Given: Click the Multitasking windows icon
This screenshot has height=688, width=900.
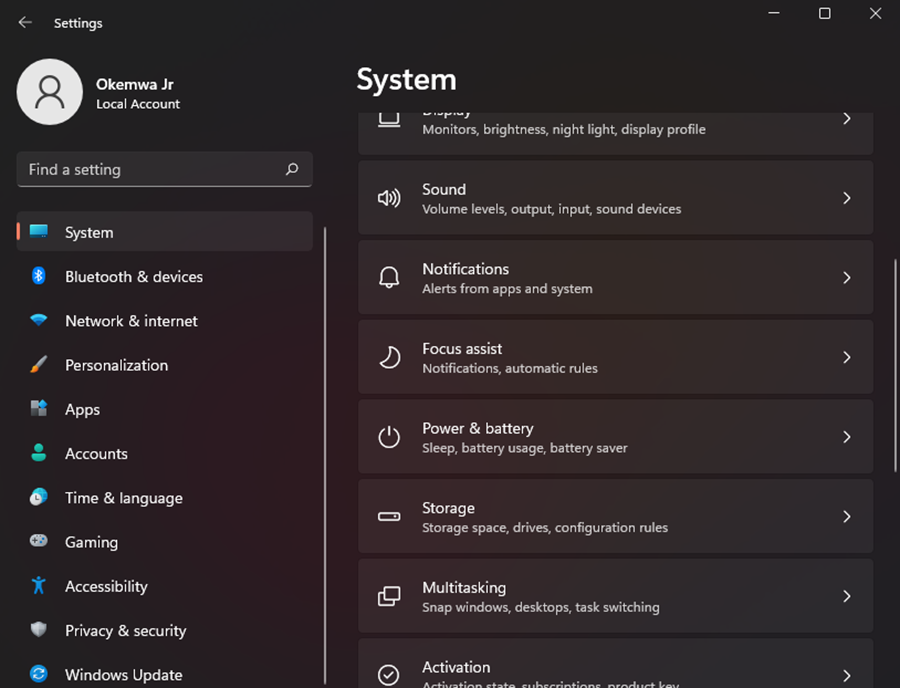Looking at the screenshot, I should [389, 596].
